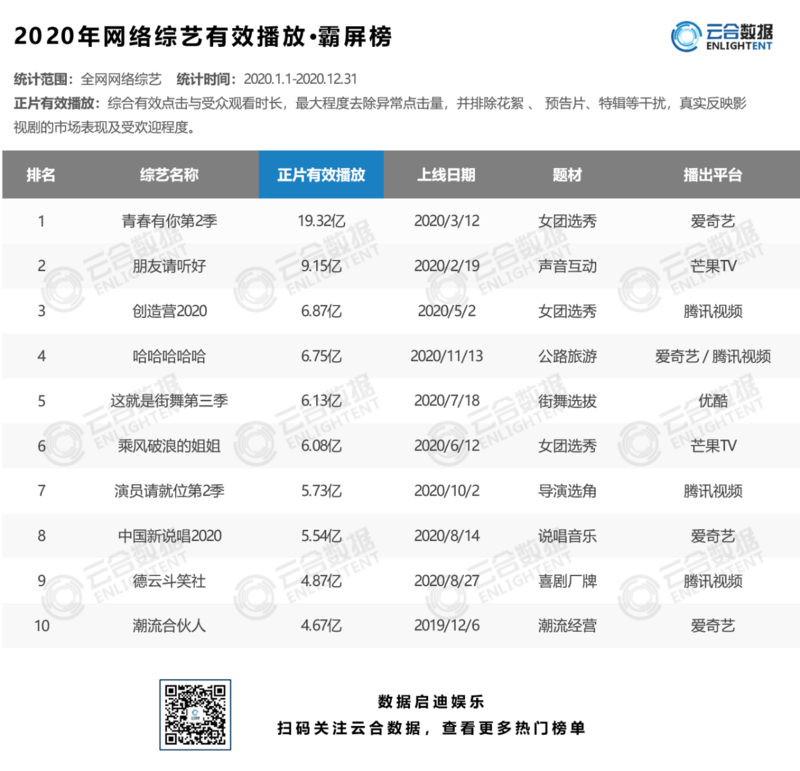The width and height of the screenshot is (800, 771).
Task: Open the 青春有你第2季 show entry
Action: (x=169, y=221)
